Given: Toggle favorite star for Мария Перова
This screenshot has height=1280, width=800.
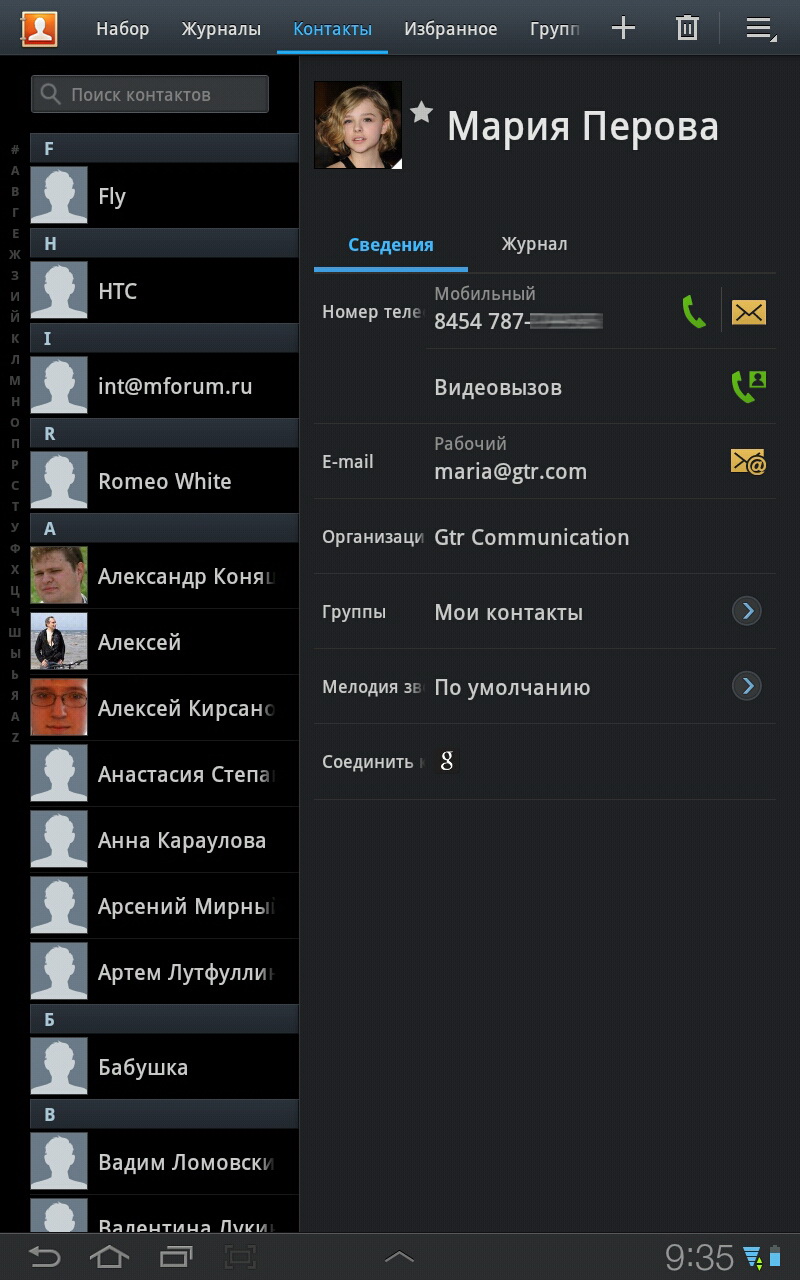Looking at the screenshot, I should point(422,112).
